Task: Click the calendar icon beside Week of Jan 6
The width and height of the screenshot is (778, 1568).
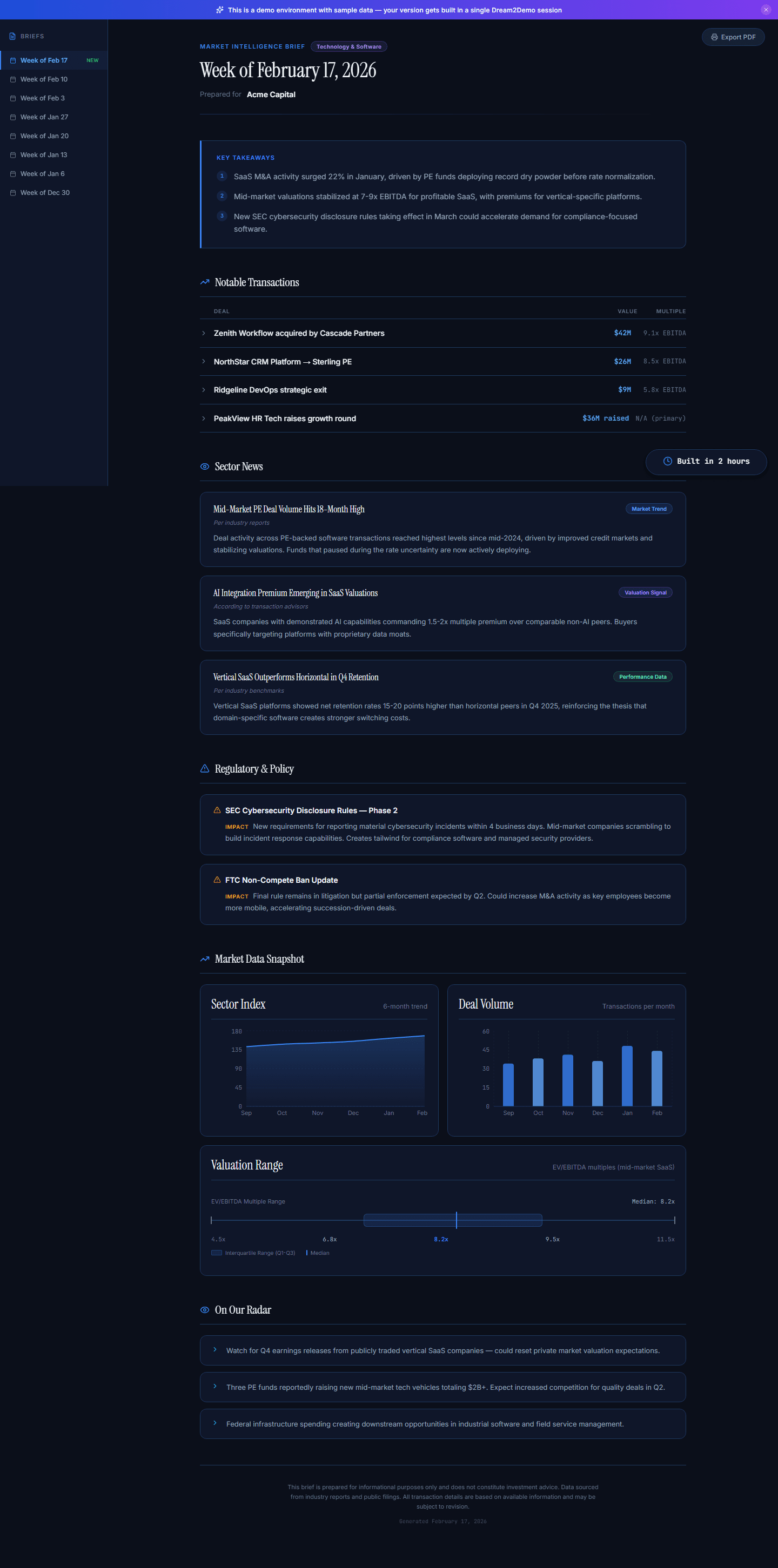Action: pyautogui.click(x=13, y=174)
